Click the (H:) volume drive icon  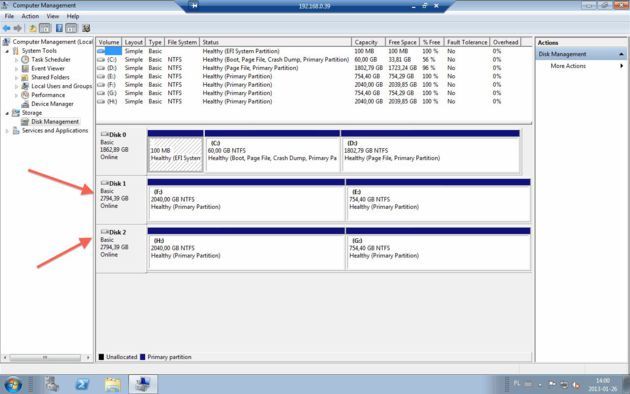point(101,102)
